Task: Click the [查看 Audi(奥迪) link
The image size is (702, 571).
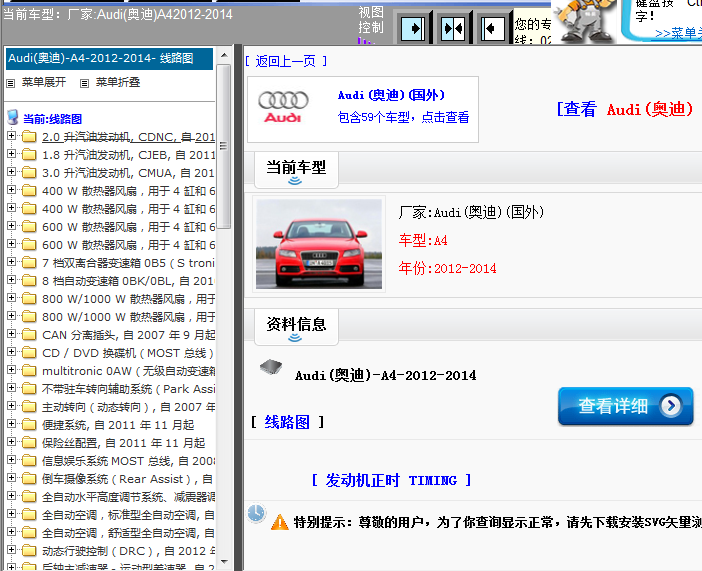Action: coord(625,109)
